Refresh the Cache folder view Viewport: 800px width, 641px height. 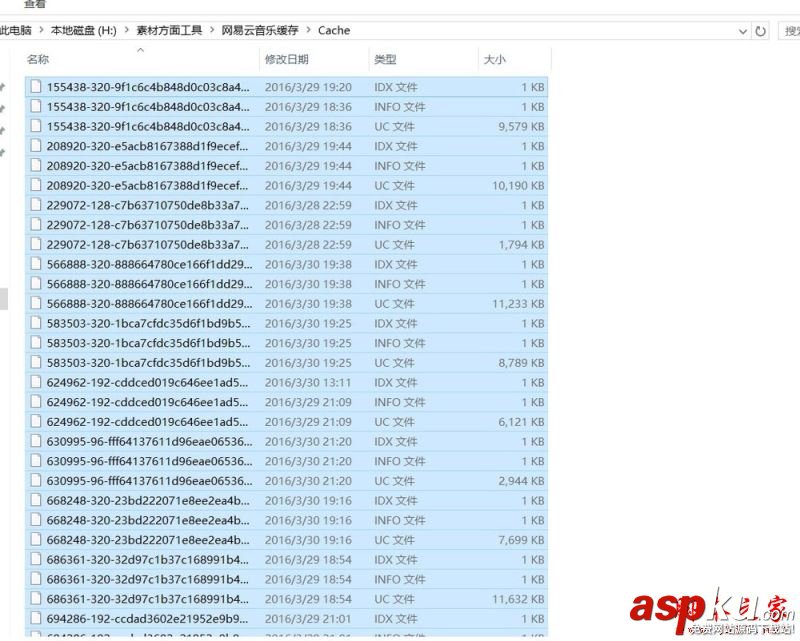click(x=760, y=31)
